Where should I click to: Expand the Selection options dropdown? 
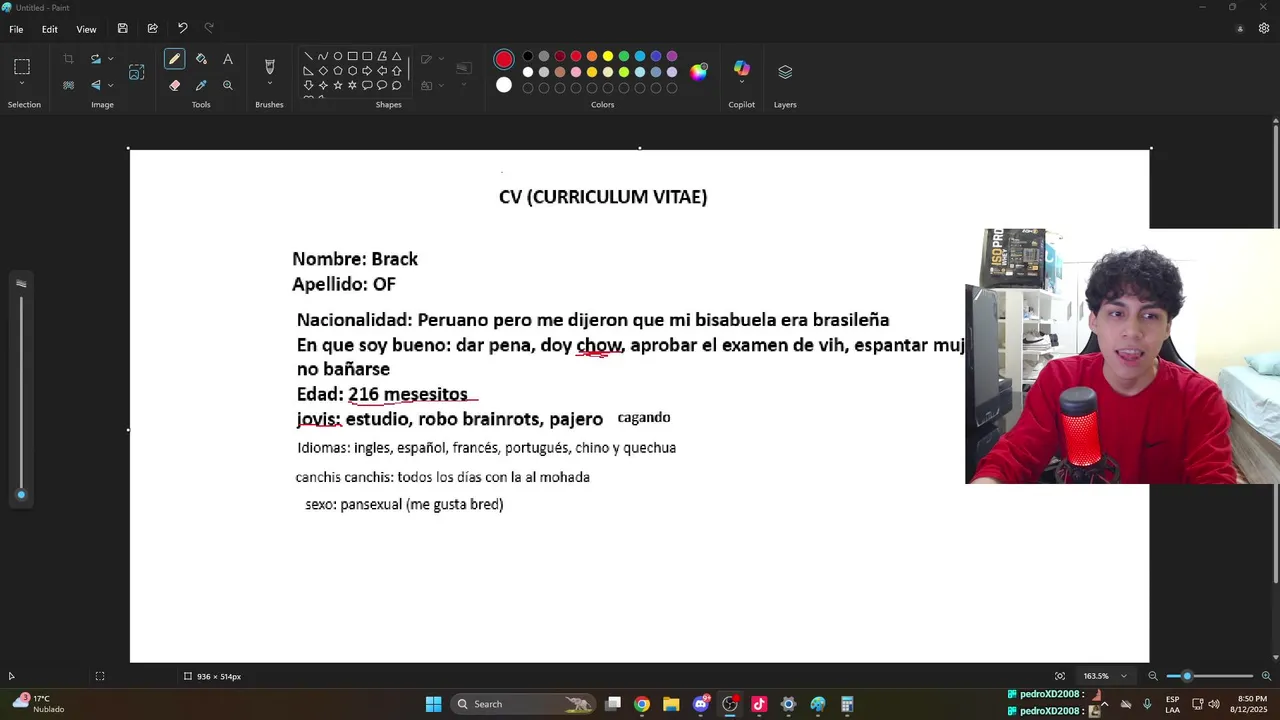(22, 84)
